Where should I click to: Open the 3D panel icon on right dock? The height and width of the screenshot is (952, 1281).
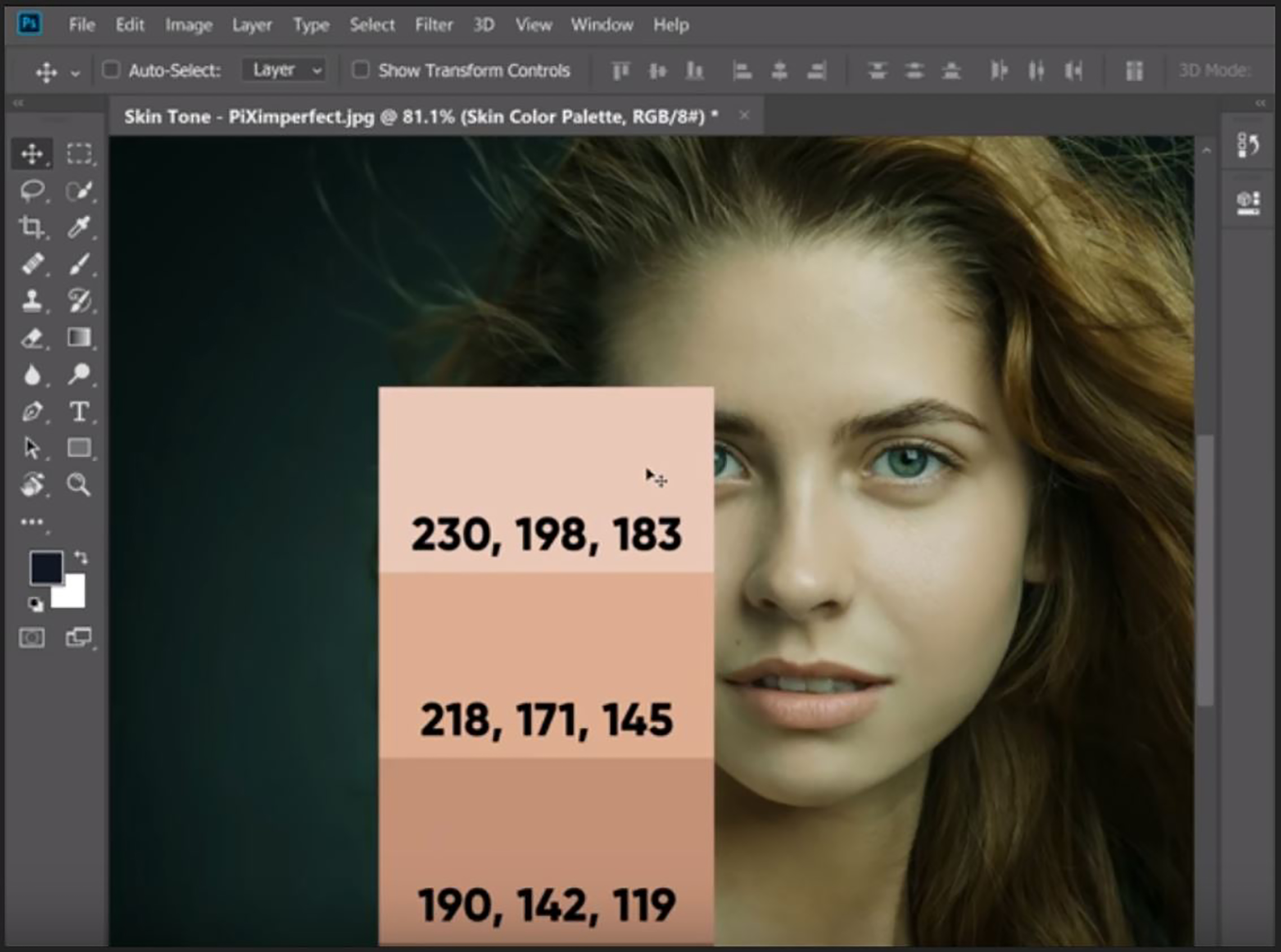pyautogui.click(x=1248, y=203)
